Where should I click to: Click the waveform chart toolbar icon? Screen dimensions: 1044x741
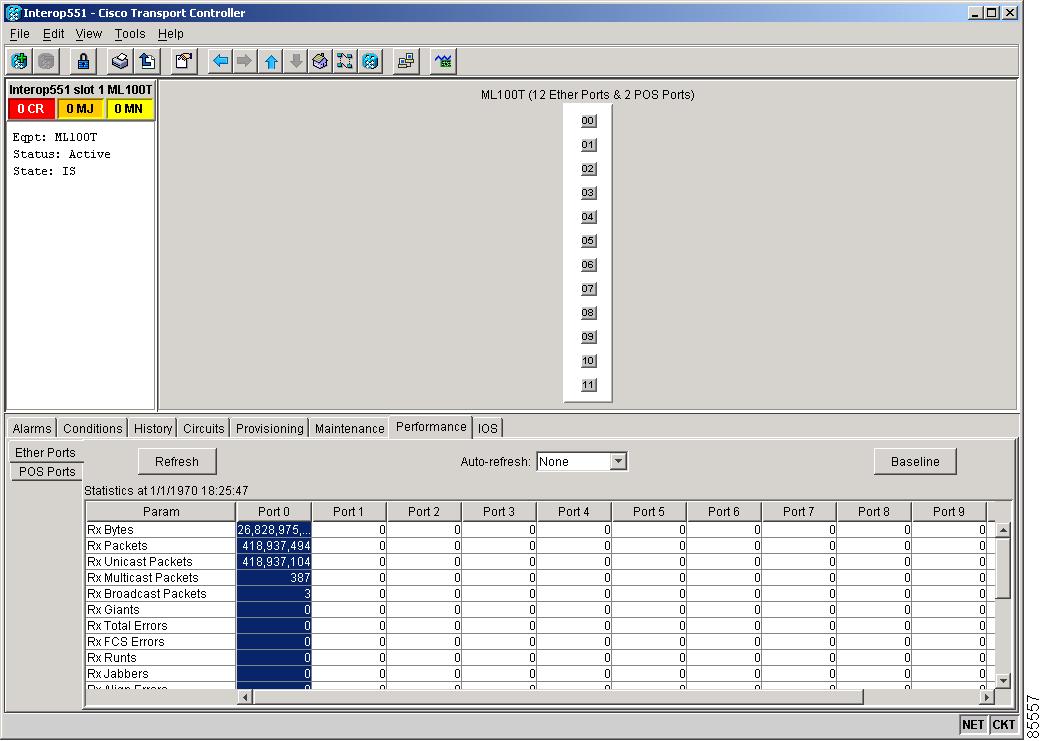coord(443,61)
